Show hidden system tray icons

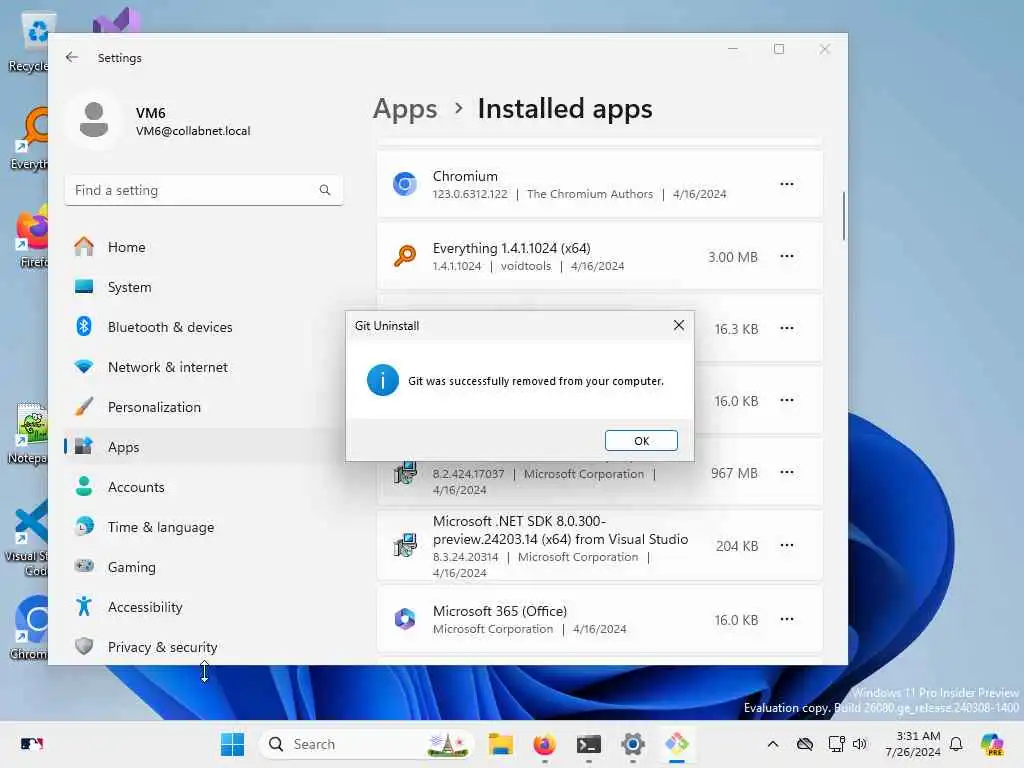(x=773, y=744)
